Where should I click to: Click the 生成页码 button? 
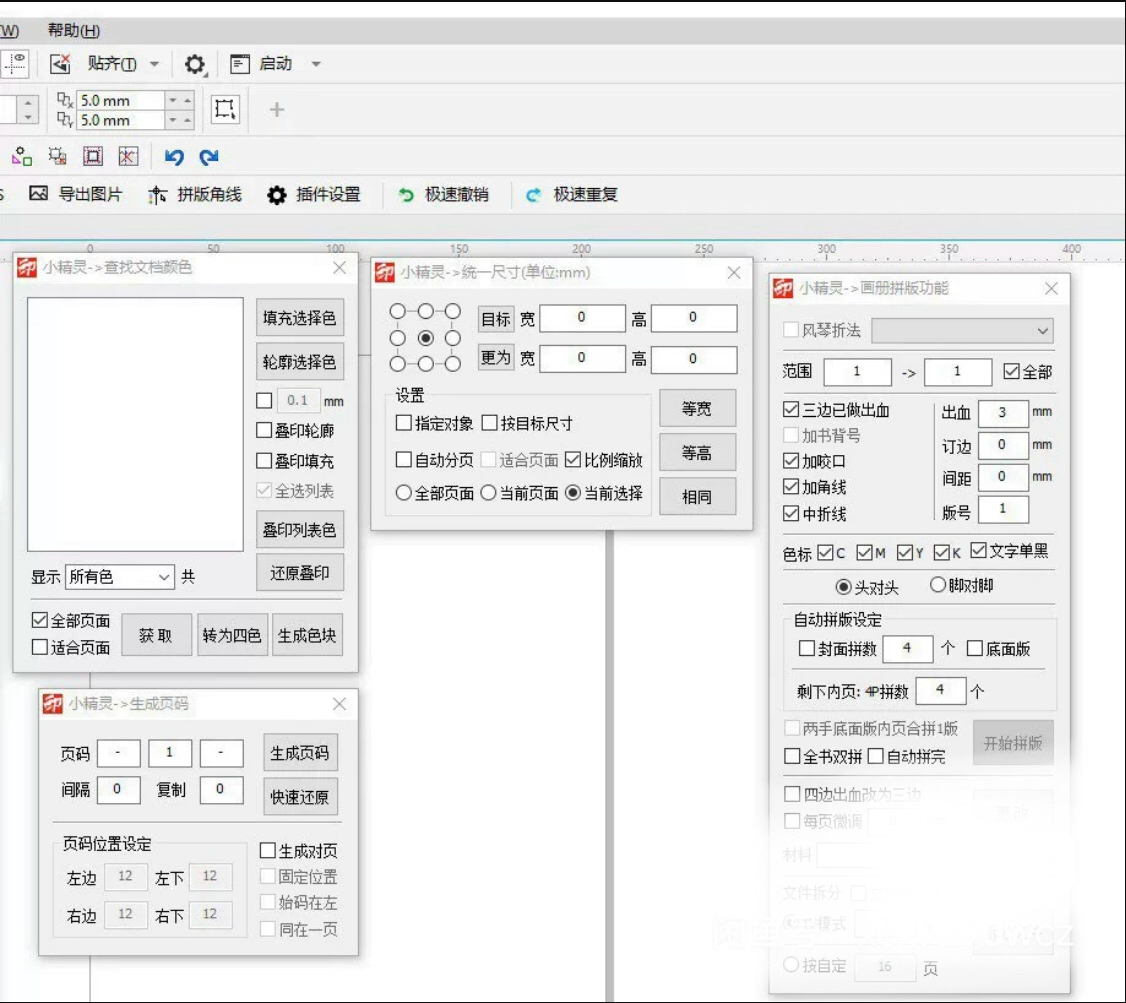click(x=300, y=753)
